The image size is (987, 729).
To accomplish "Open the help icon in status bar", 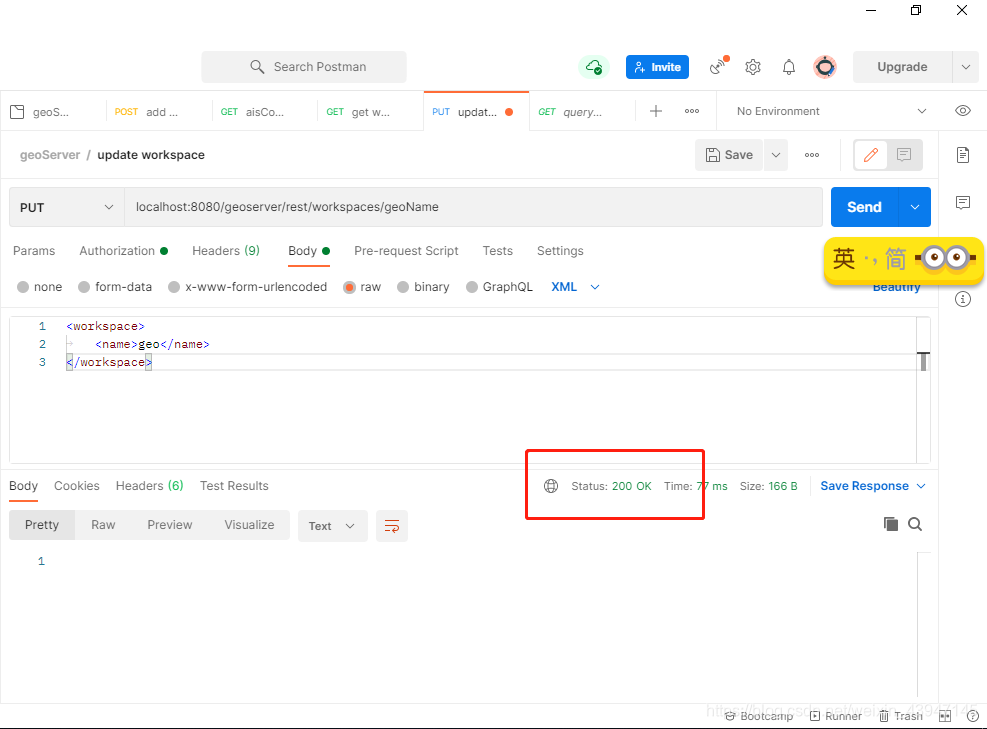I will click(973, 716).
